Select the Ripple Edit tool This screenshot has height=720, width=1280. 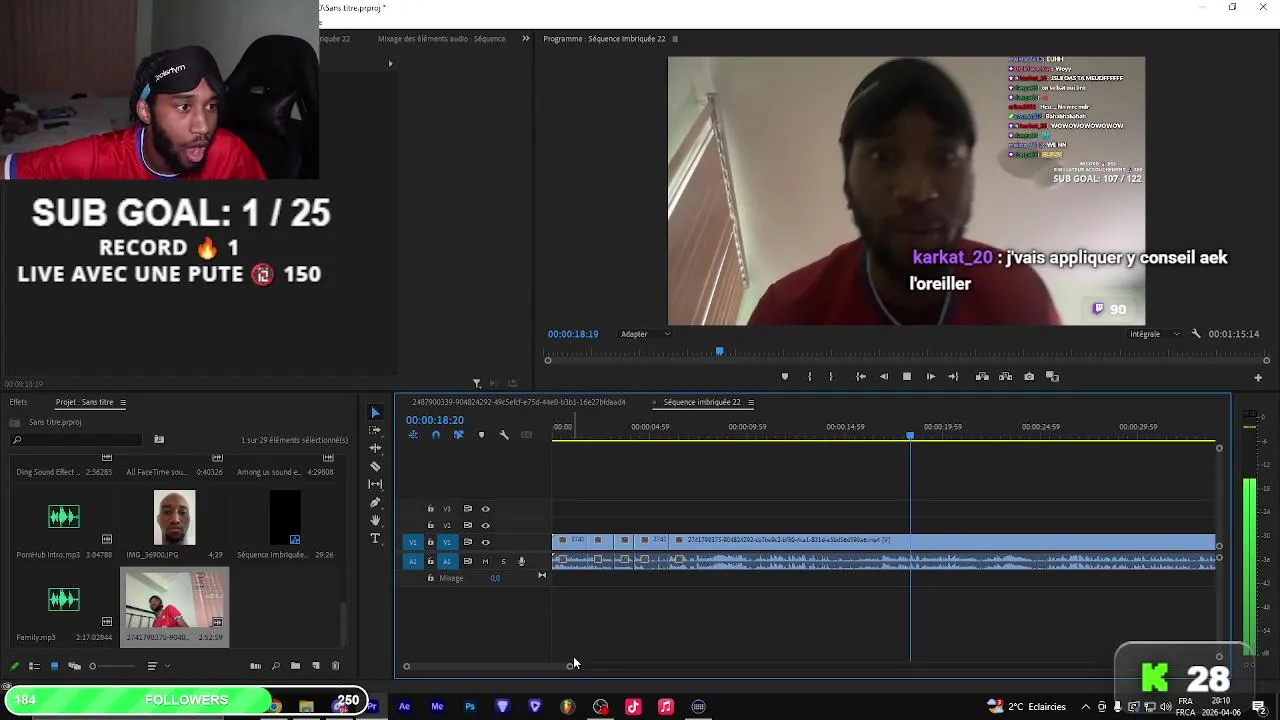click(x=375, y=448)
